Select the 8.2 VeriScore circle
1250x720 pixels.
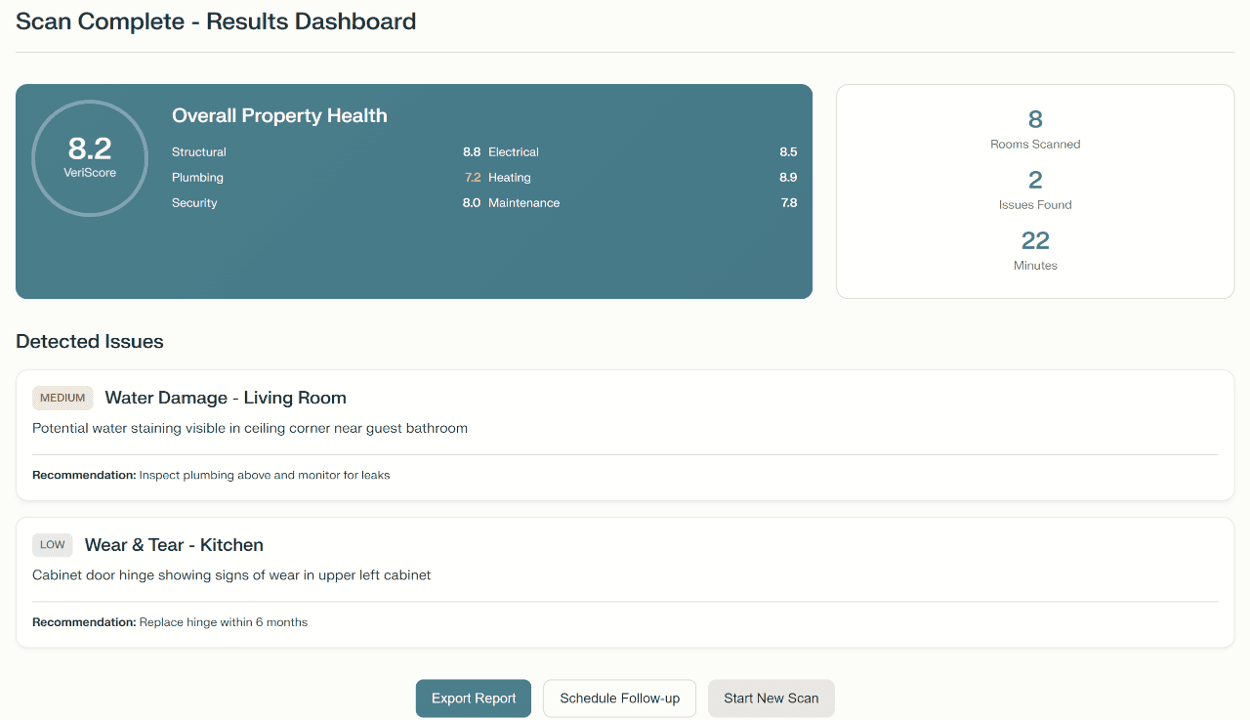pos(90,158)
